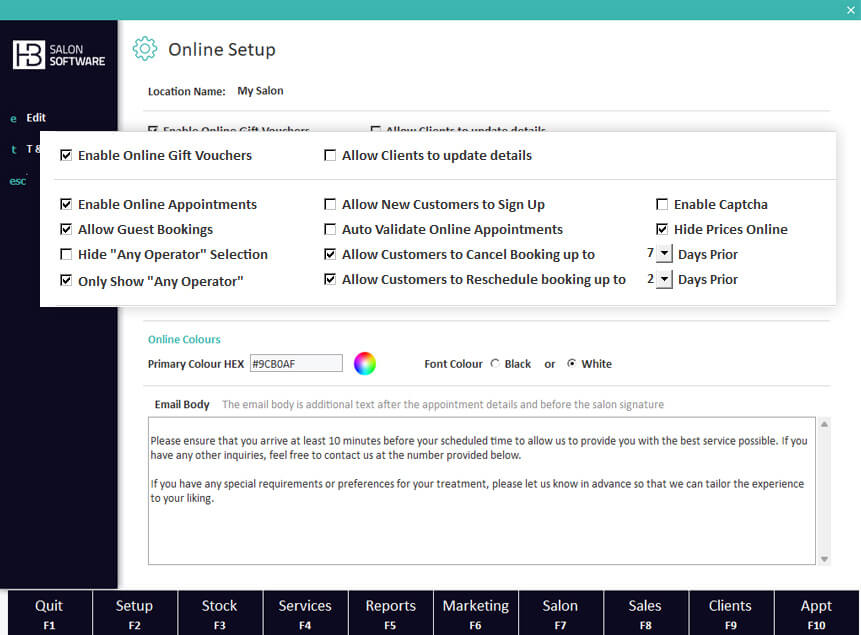Open the Marketing F6 section
The image size is (861, 635).
tap(475, 612)
